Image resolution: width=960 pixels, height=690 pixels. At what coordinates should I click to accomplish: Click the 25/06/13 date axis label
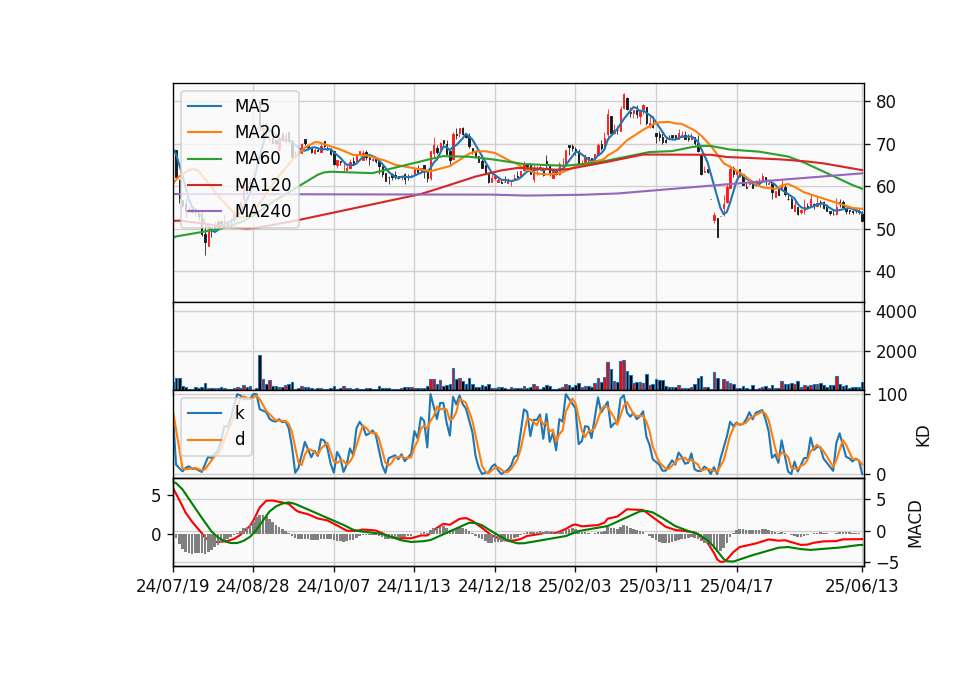tap(862, 587)
